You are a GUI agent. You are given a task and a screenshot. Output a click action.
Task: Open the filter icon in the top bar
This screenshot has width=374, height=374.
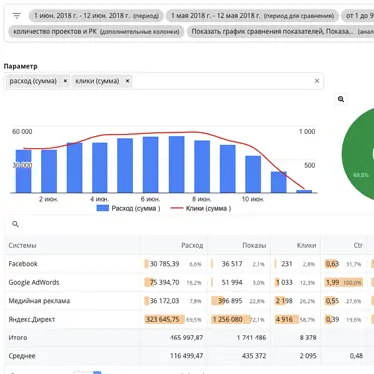17,16
